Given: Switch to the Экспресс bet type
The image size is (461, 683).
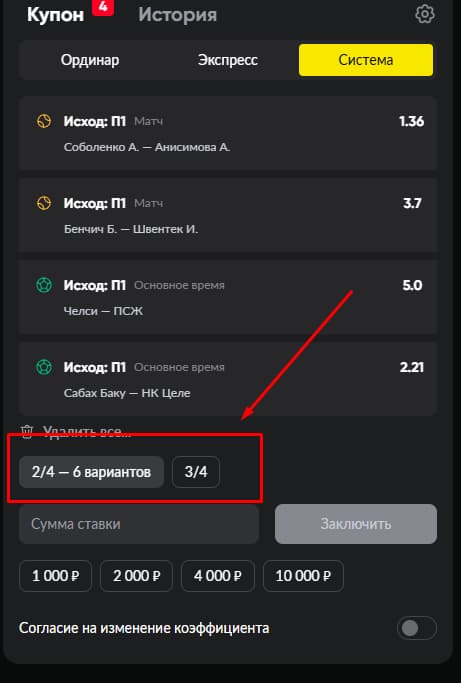Looking at the screenshot, I should click(x=227, y=60).
